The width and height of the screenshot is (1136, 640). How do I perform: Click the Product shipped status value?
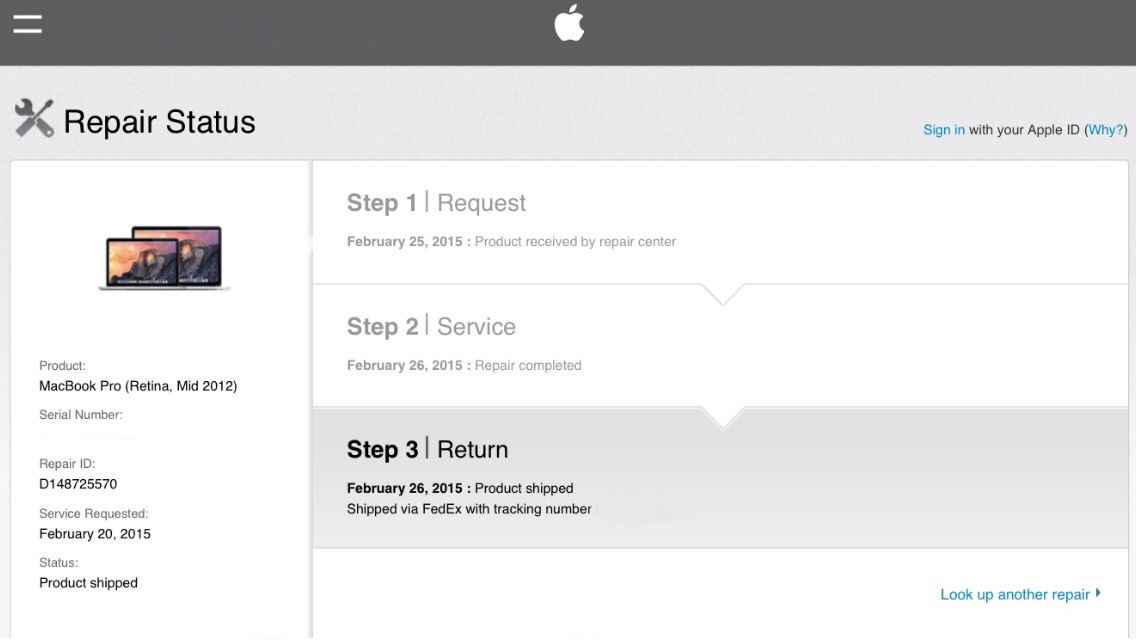pyautogui.click(x=88, y=583)
